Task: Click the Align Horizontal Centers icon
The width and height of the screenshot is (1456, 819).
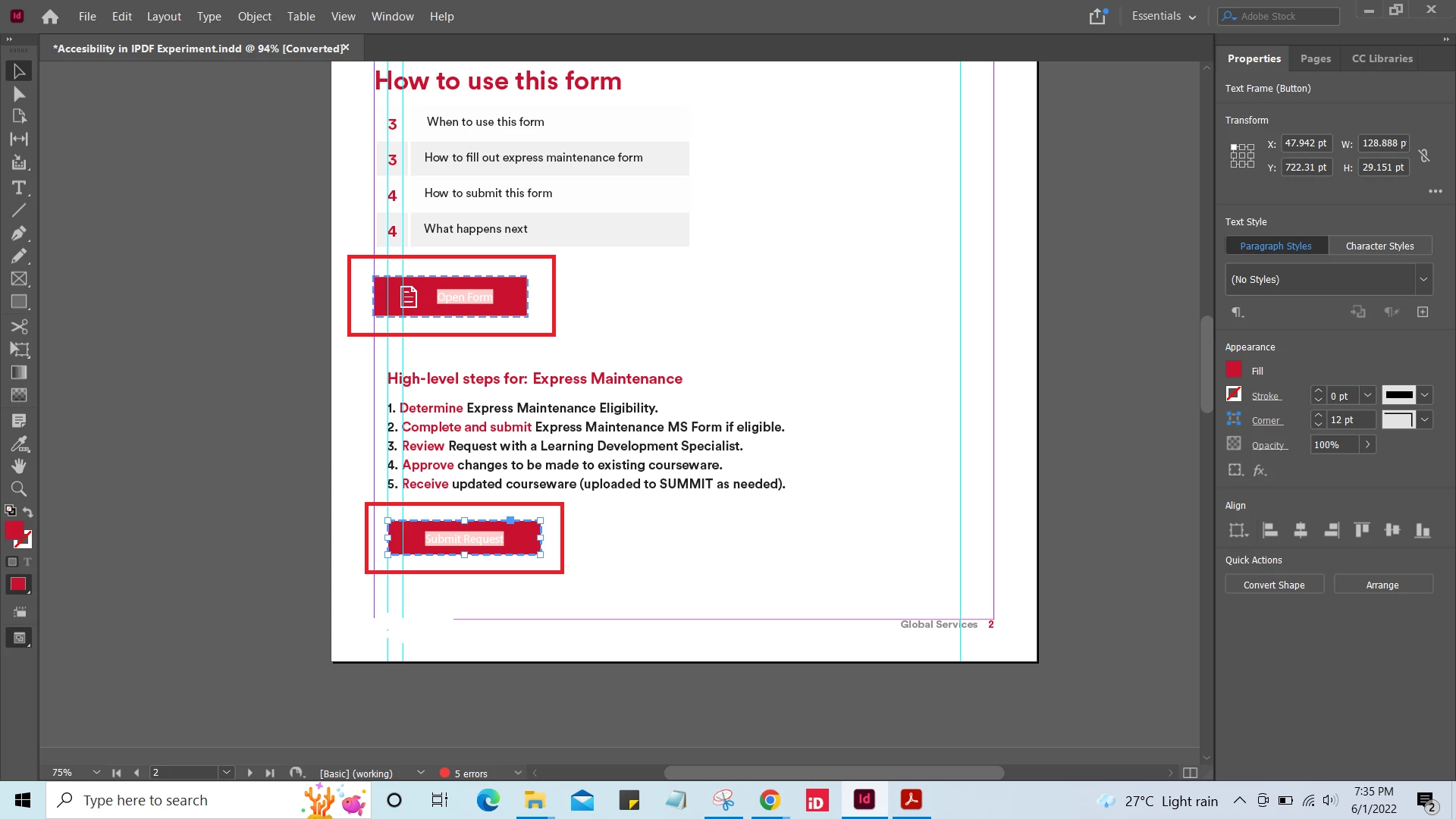Action: pos(1301,530)
